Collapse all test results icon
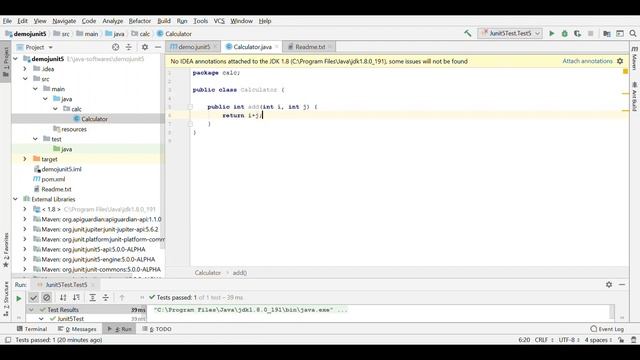Viewport: 640px width, 360px height. 106,298
